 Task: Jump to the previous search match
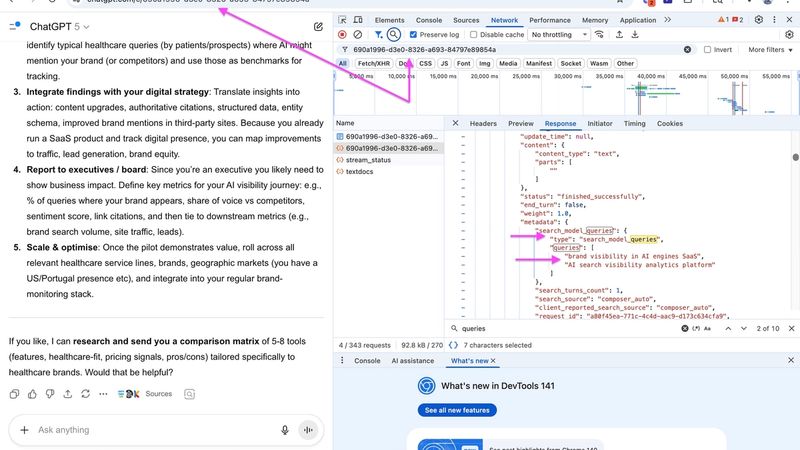click(x=728, y=329)
